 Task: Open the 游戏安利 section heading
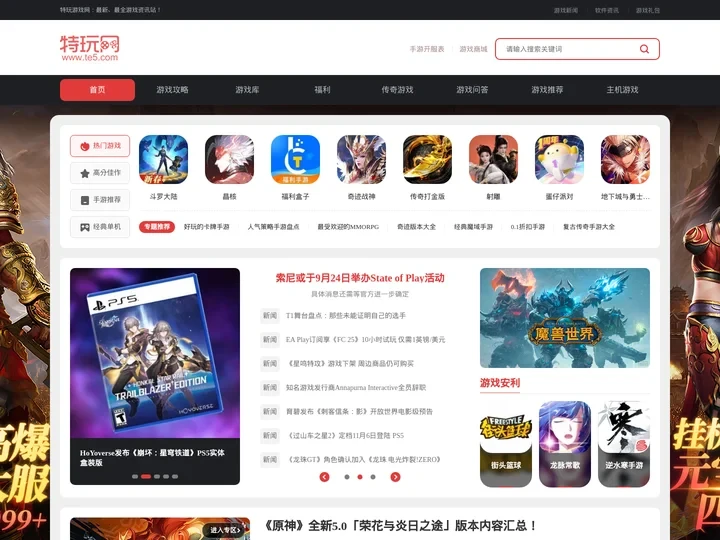[500, 383]
